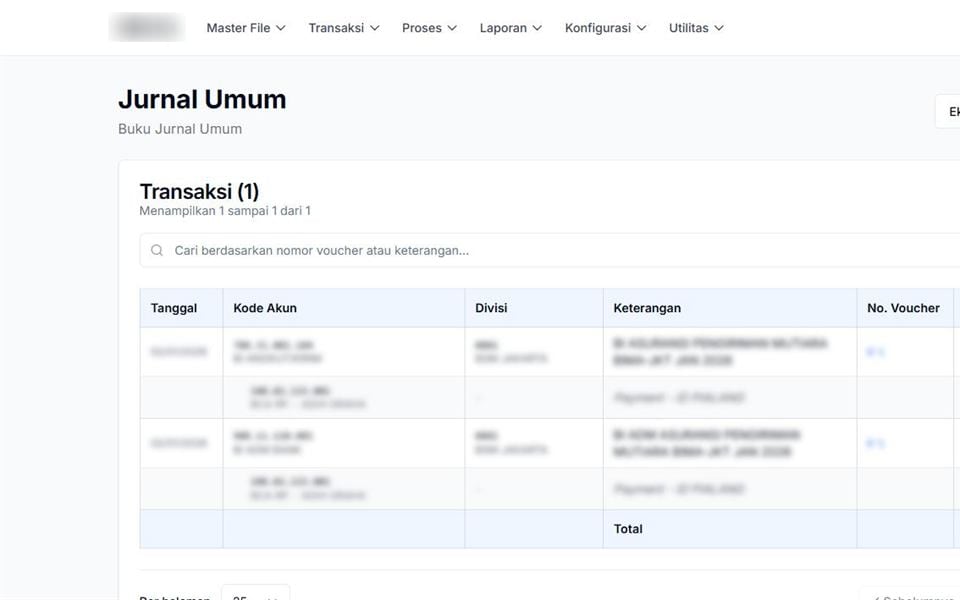Viewport: 960px width, 600px height.
Task: Open the first row's voucher number link
Action: tap(875, 352)
